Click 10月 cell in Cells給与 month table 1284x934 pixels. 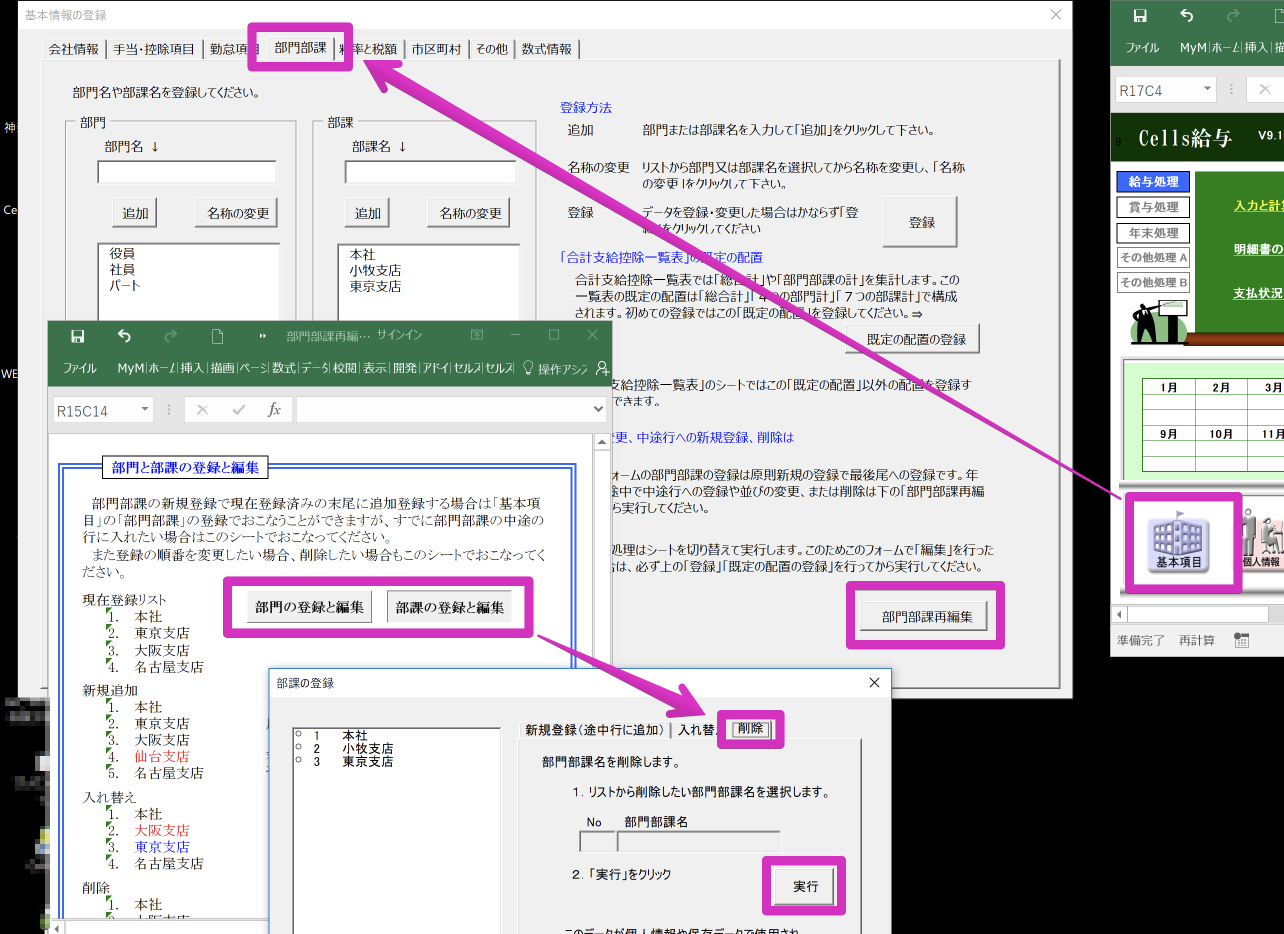tap(1220, 434)
